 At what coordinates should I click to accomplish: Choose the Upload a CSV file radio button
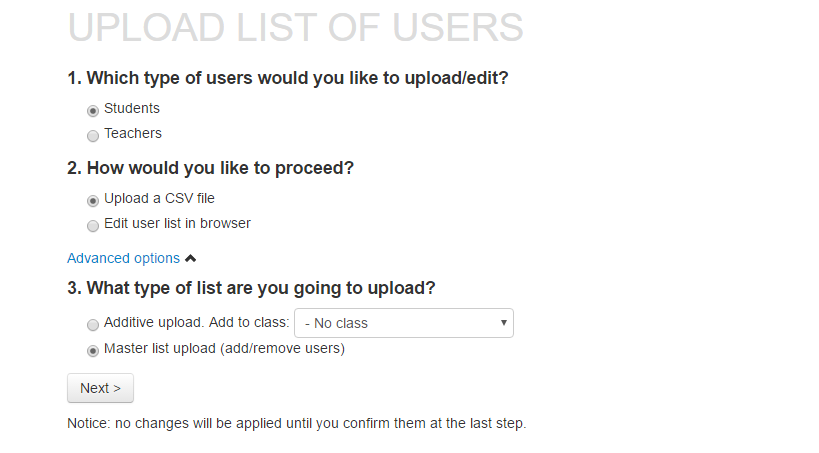(93, 200)
